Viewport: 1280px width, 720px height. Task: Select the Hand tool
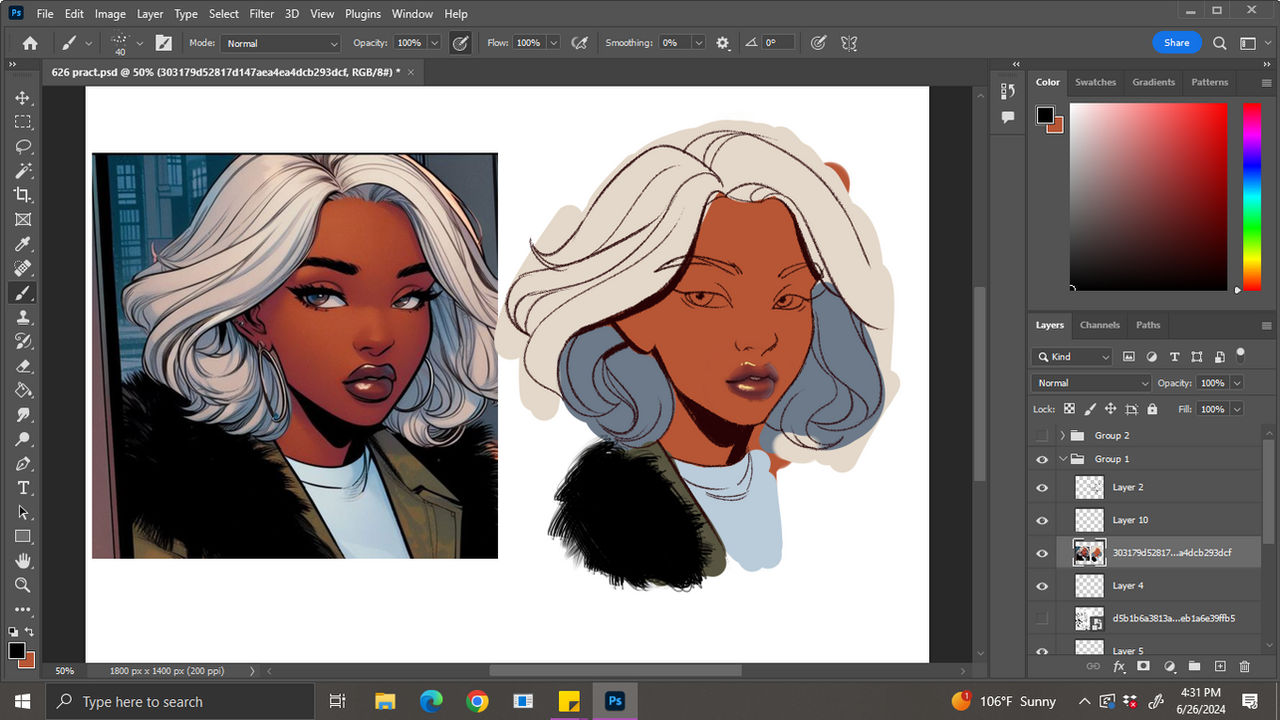click(22, 561)
